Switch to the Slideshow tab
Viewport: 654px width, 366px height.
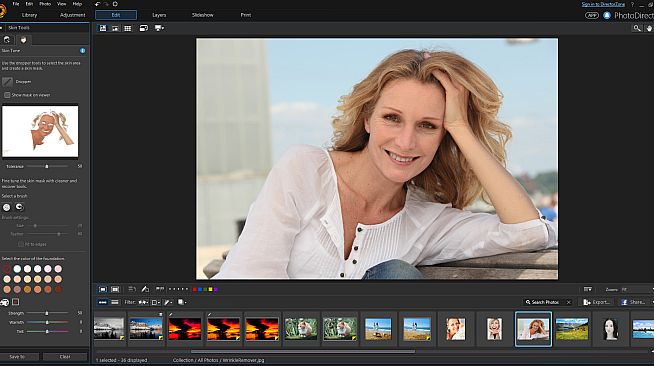pos(203,15)
